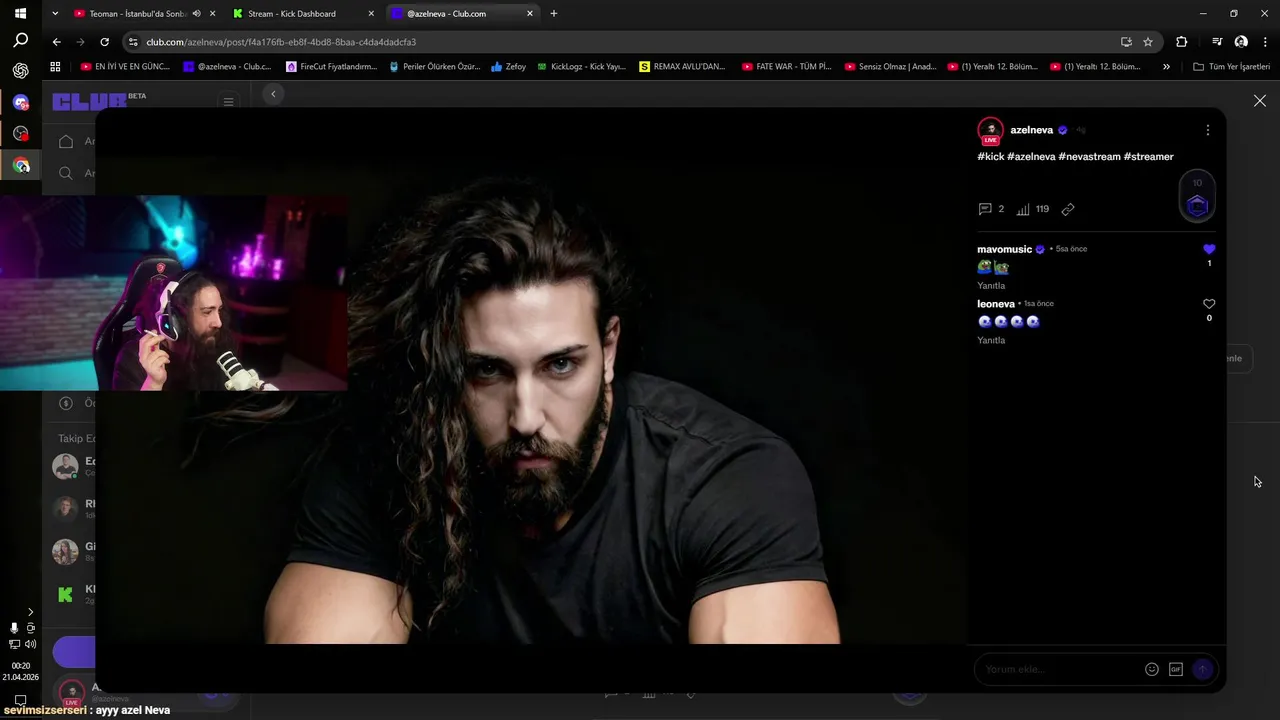This screenshot has width=1280, height=720.
Task: Toggle the Club sidebar hamburger menu
Action: coord(228,102)
